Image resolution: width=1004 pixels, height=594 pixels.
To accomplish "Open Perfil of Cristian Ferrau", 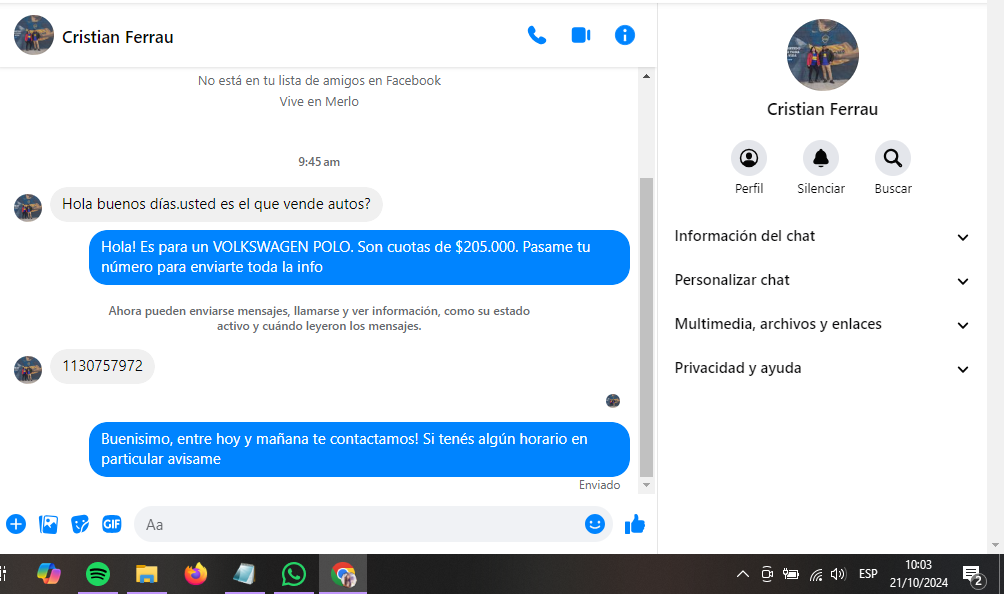I will (748, 158).
